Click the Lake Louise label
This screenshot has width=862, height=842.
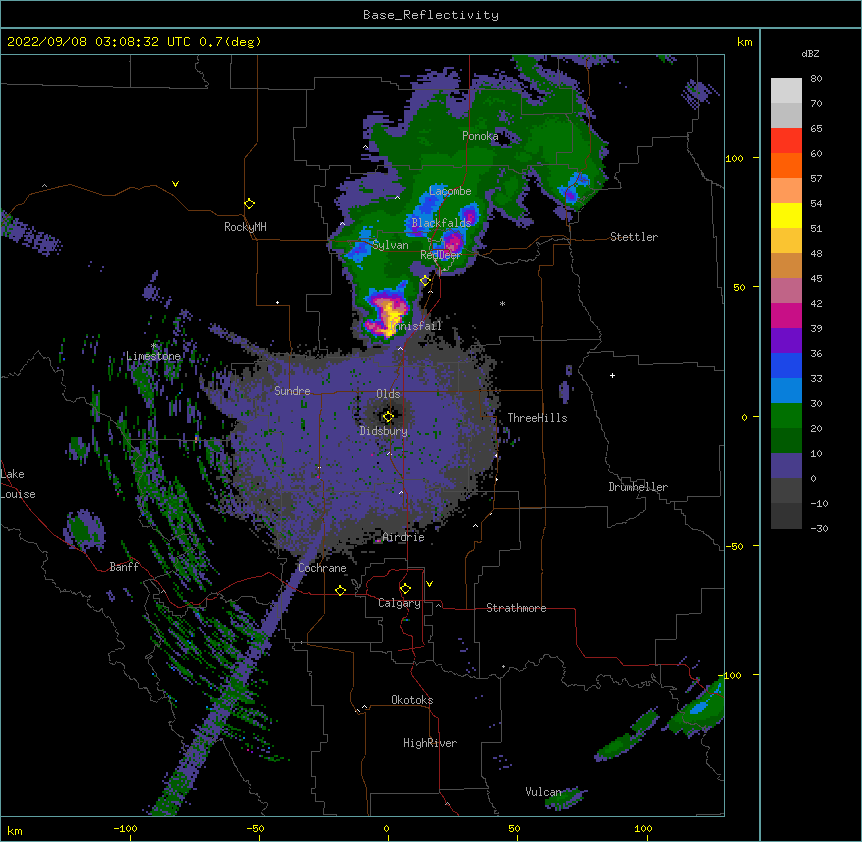(18, 484)
